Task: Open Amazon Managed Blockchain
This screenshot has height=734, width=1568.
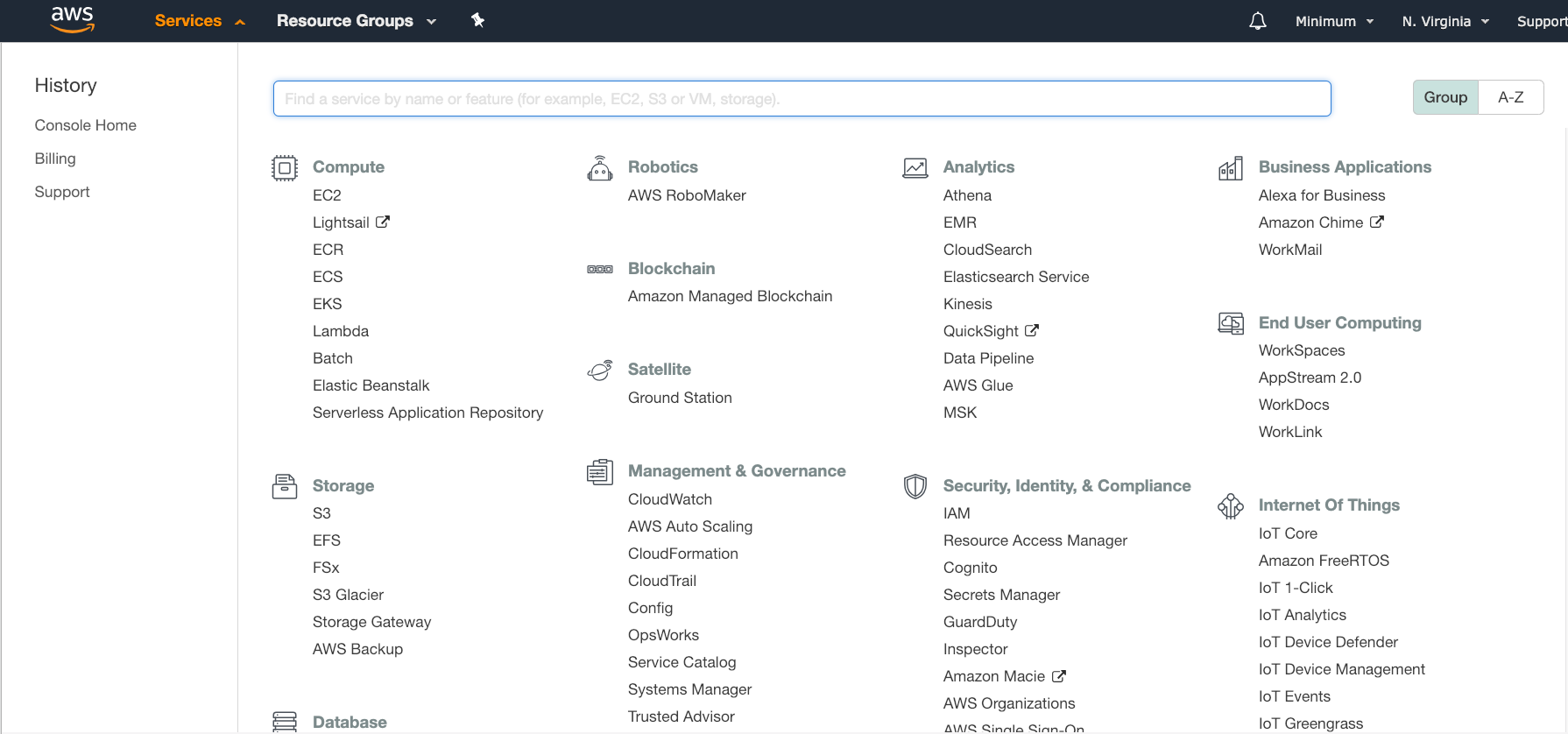Action: coord(730,296)
